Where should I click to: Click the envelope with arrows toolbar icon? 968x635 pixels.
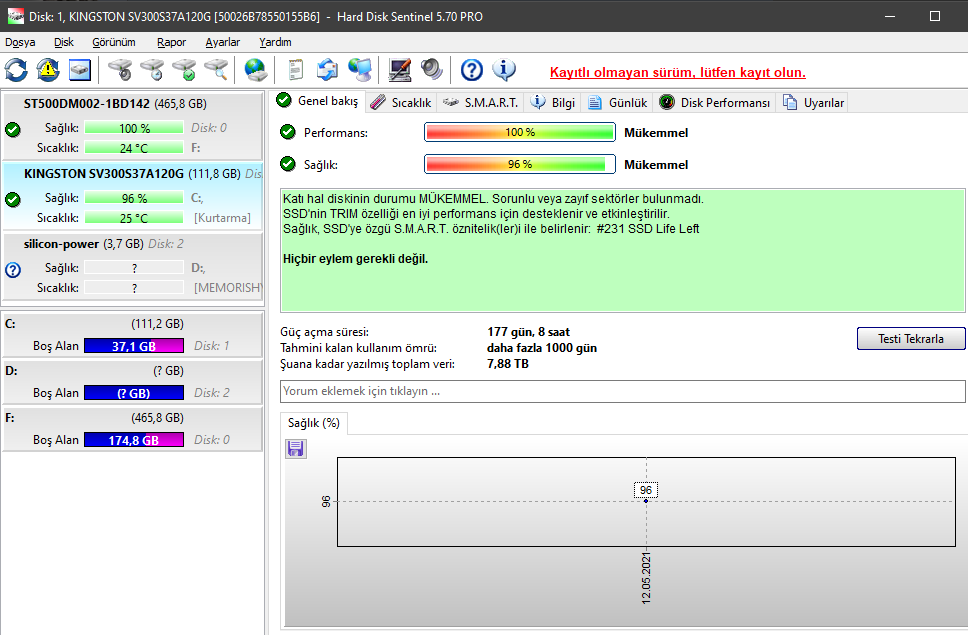pyautogui.click(x=327, y=70)
